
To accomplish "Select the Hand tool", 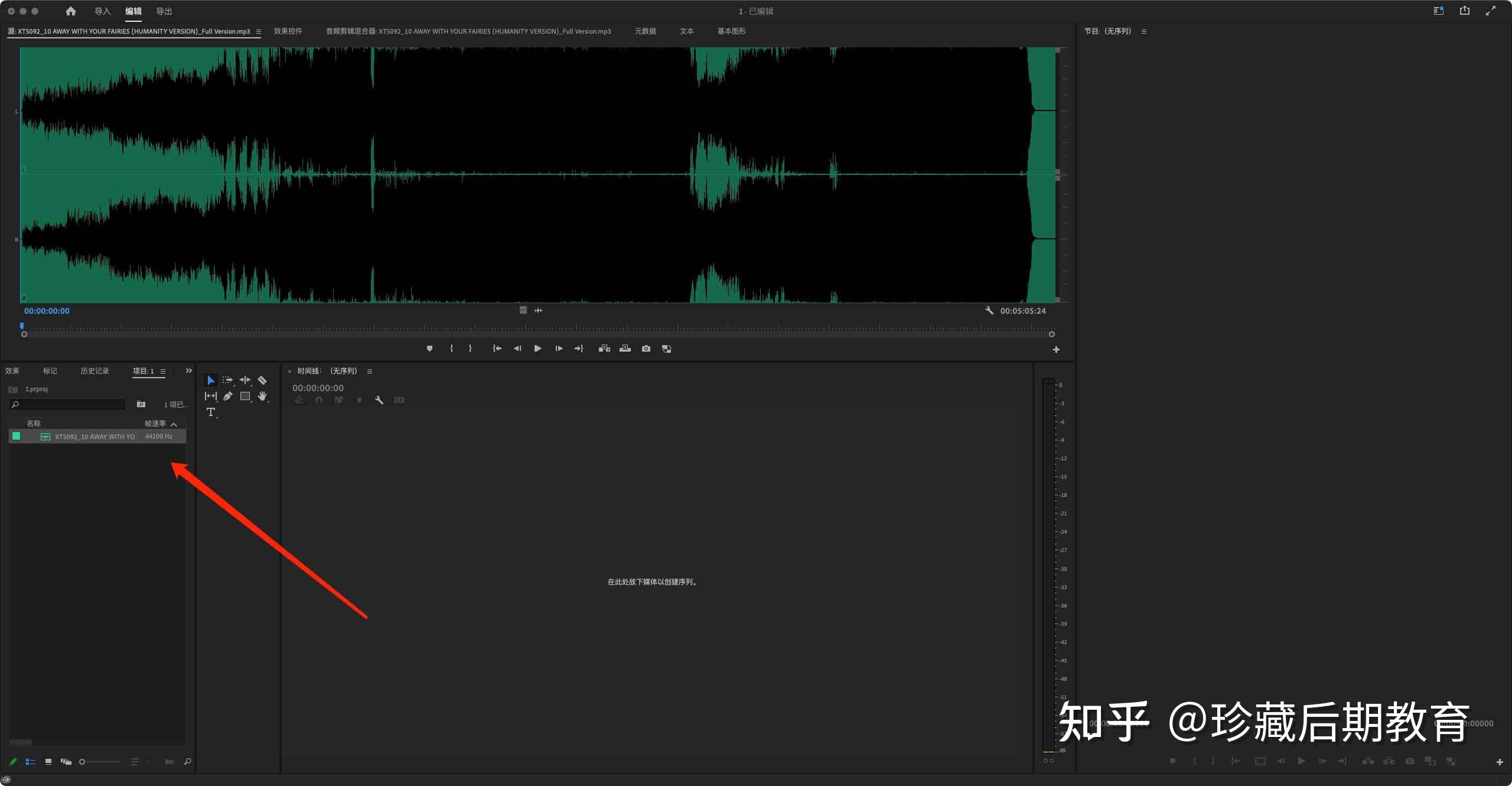I will (x=262, y=396).
